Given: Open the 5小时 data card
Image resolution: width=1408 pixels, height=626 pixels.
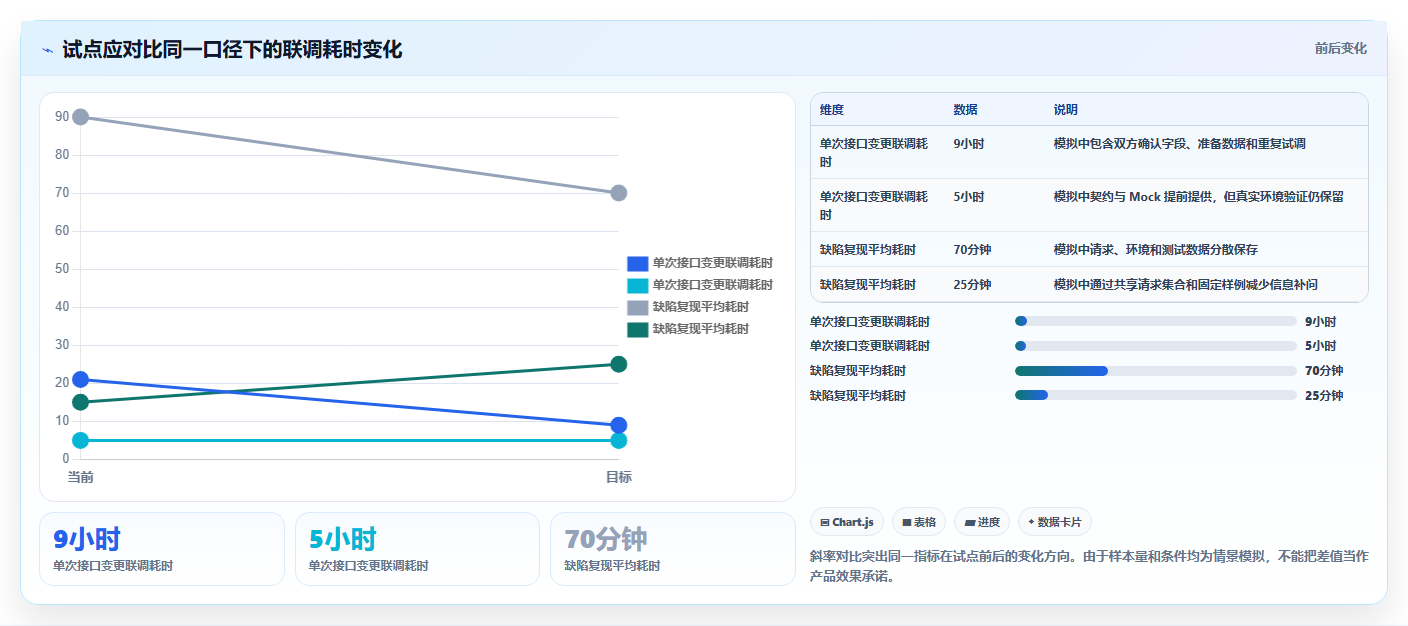Looking at the screenshot, I should click(417, 549).
